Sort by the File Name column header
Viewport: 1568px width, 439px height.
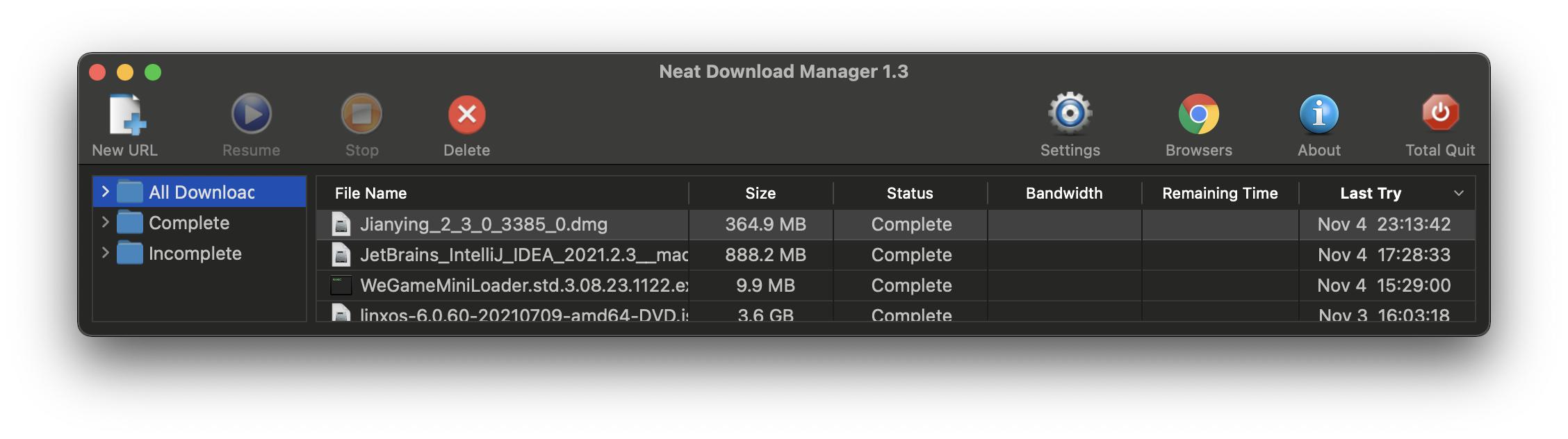pos(370,193)
